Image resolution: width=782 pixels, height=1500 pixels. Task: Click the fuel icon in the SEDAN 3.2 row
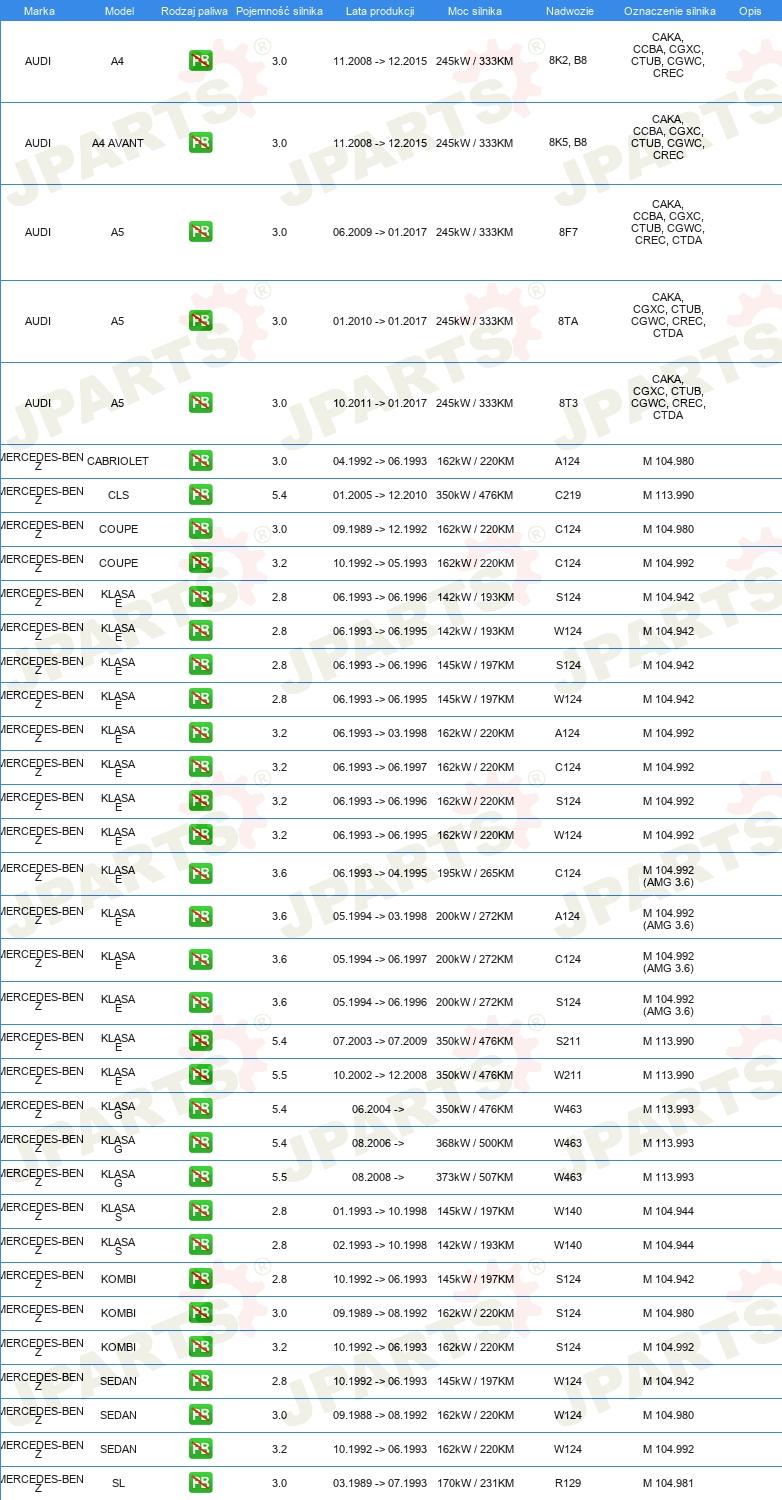(x=200, y=1449)
